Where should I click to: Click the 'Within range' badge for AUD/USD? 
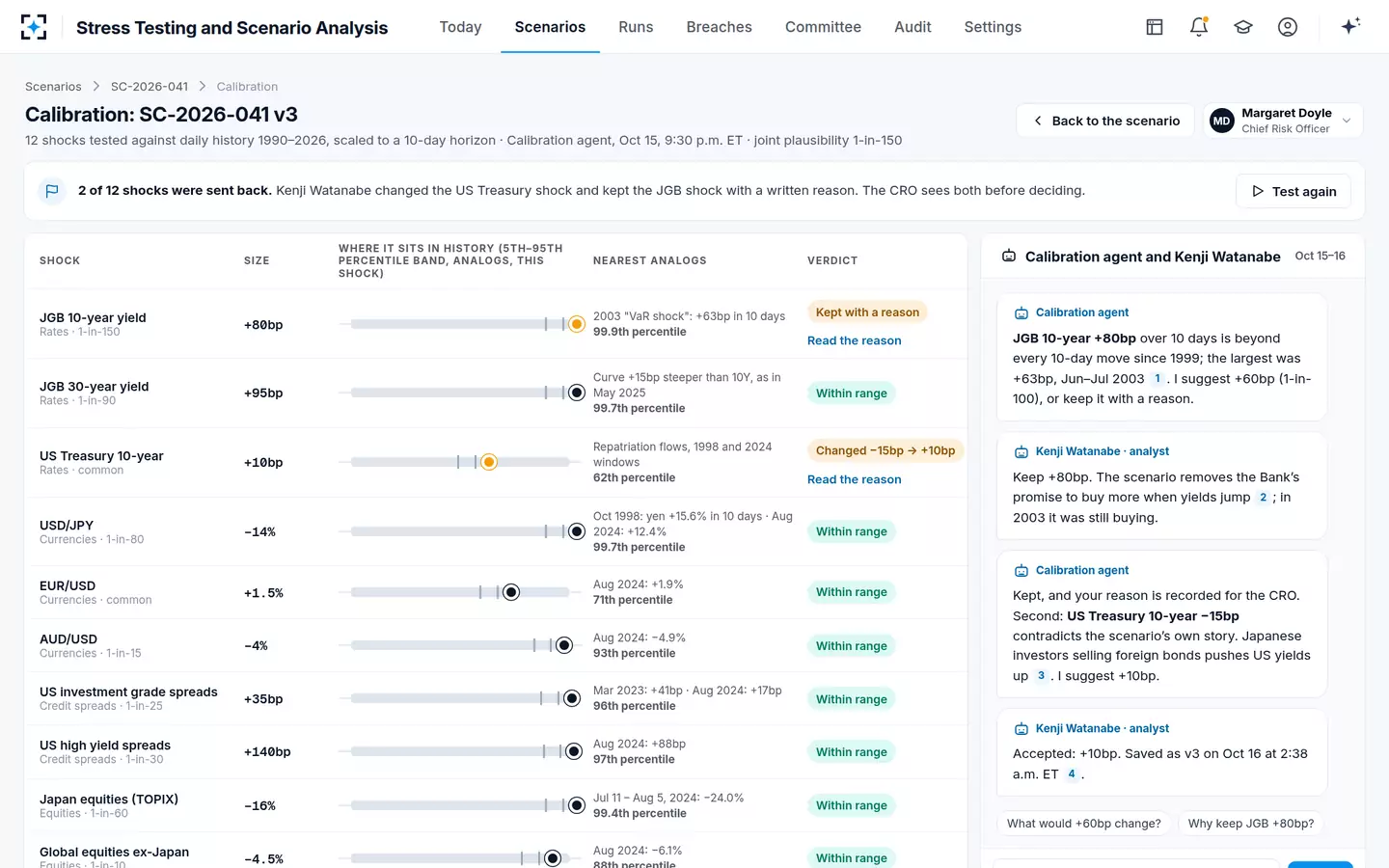(852, 646)
